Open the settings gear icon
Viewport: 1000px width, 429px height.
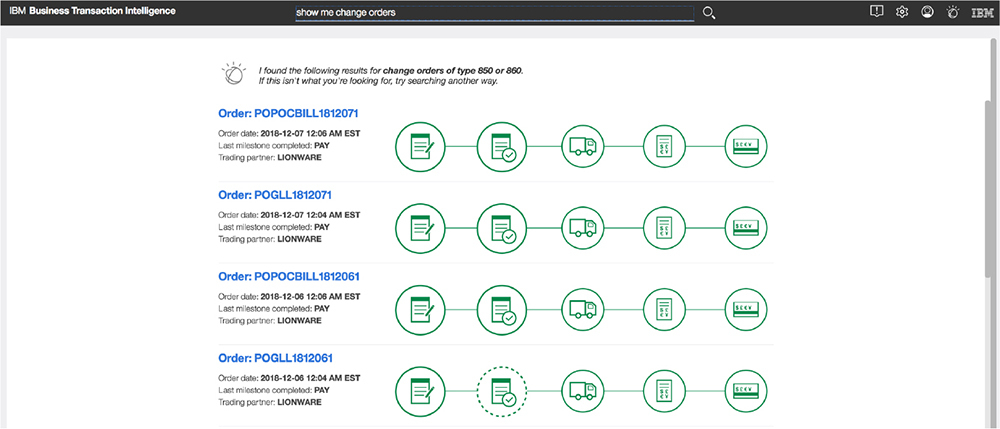(x=902, y=11)
